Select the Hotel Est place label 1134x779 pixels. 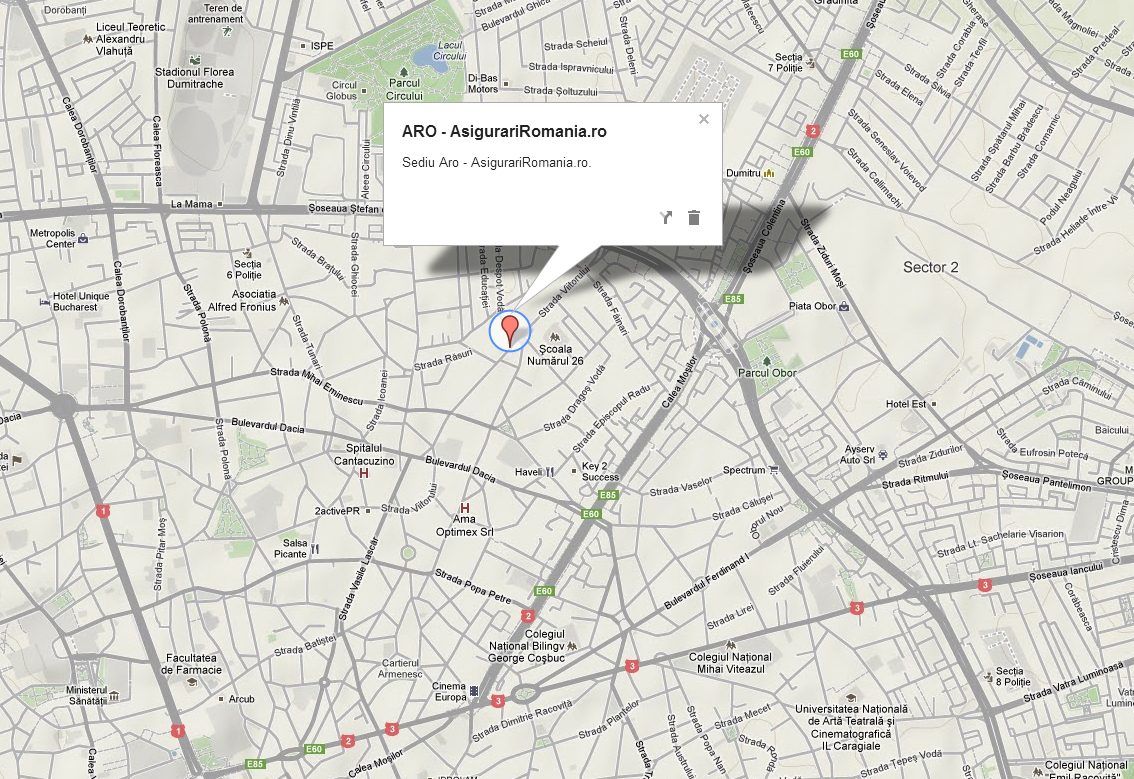coord(905,404)
